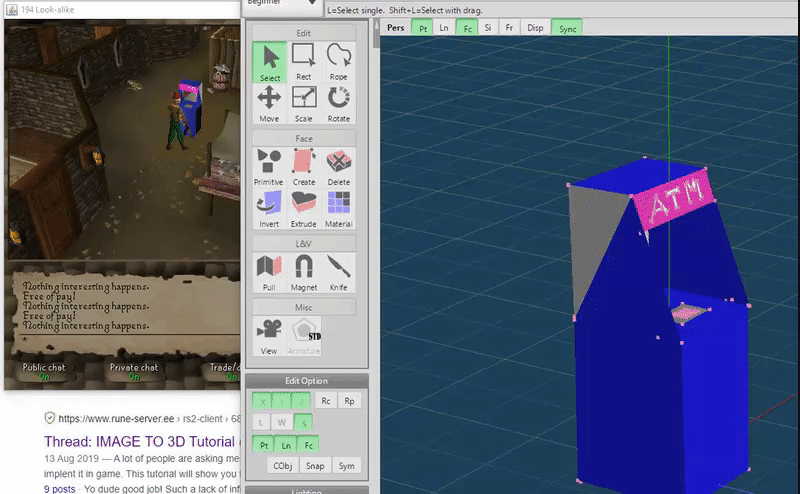This screenshot has width=800, height=494.
Task: Toggle the Ln display button in view header
Action: click(444, 28)
